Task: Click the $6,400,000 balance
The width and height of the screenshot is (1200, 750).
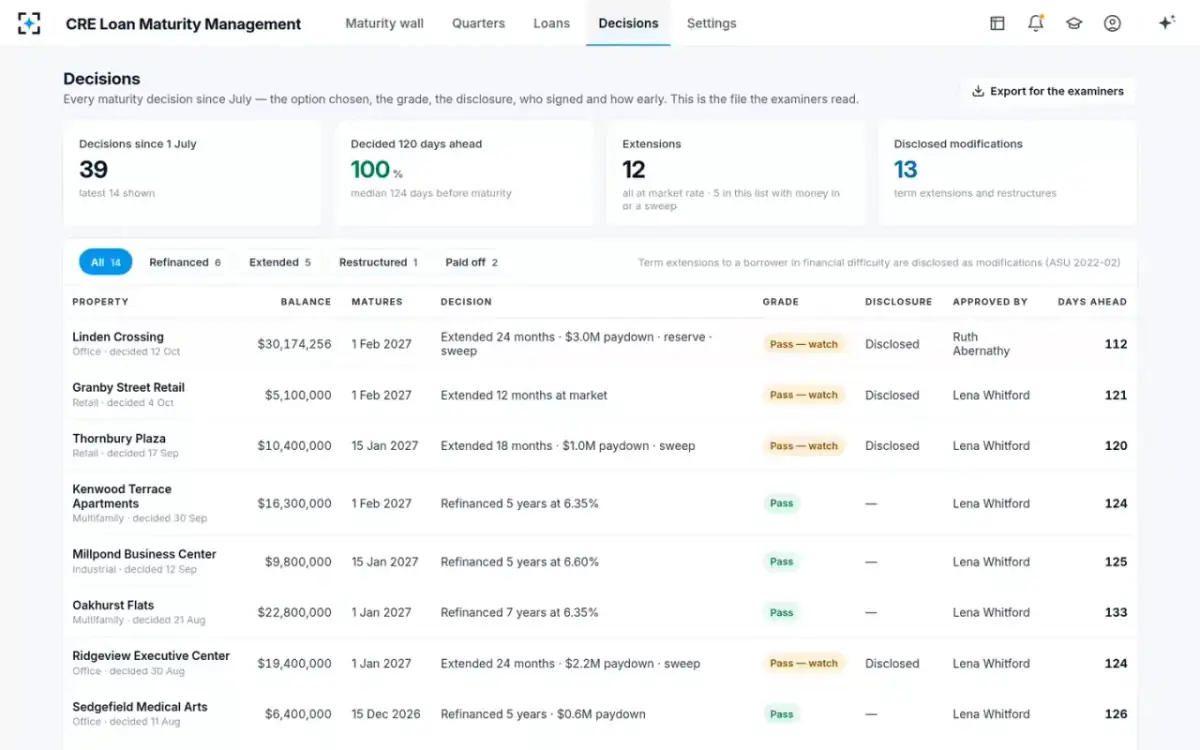Action: 298,714
